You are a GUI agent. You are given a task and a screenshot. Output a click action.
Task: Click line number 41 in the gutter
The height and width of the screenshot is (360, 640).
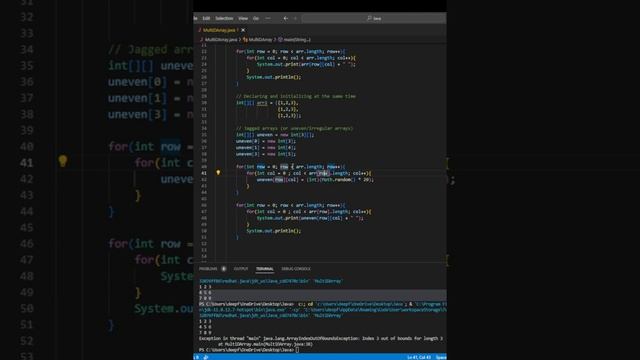pyautogui.click(x=204, y=173)
